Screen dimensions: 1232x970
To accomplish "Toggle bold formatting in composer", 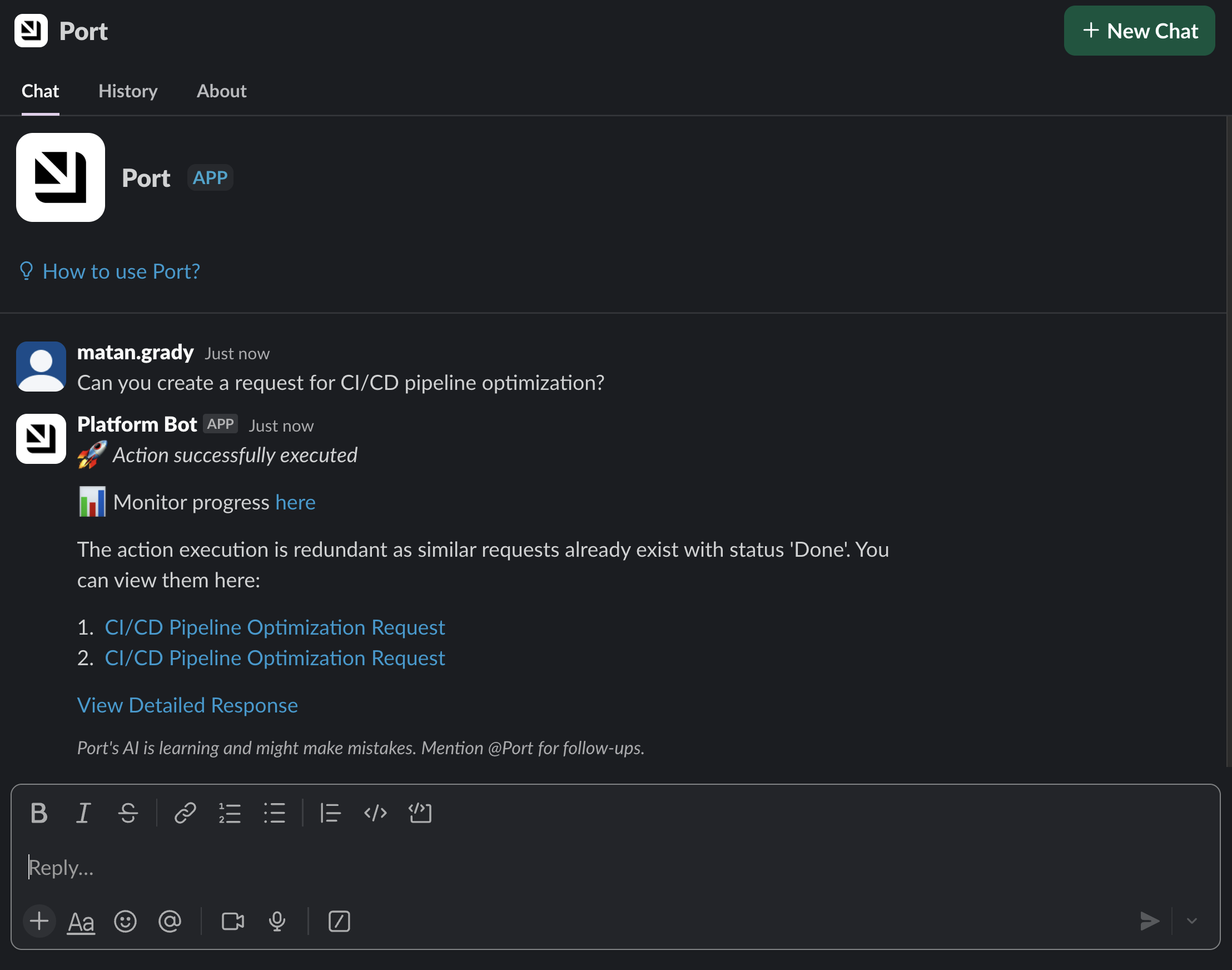I will point(38,813).
